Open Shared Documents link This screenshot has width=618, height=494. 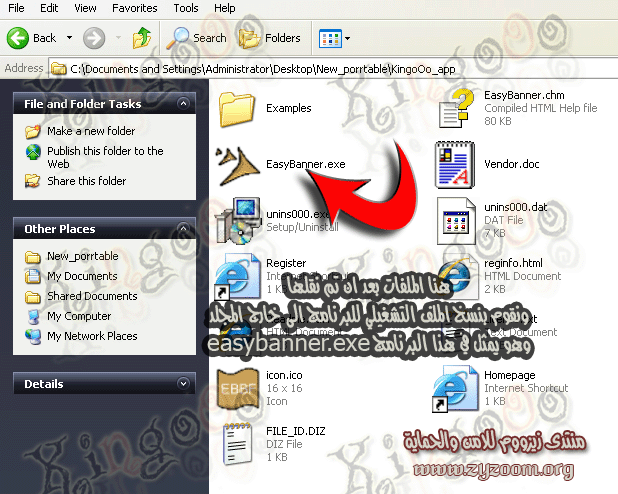coord(92,296)
